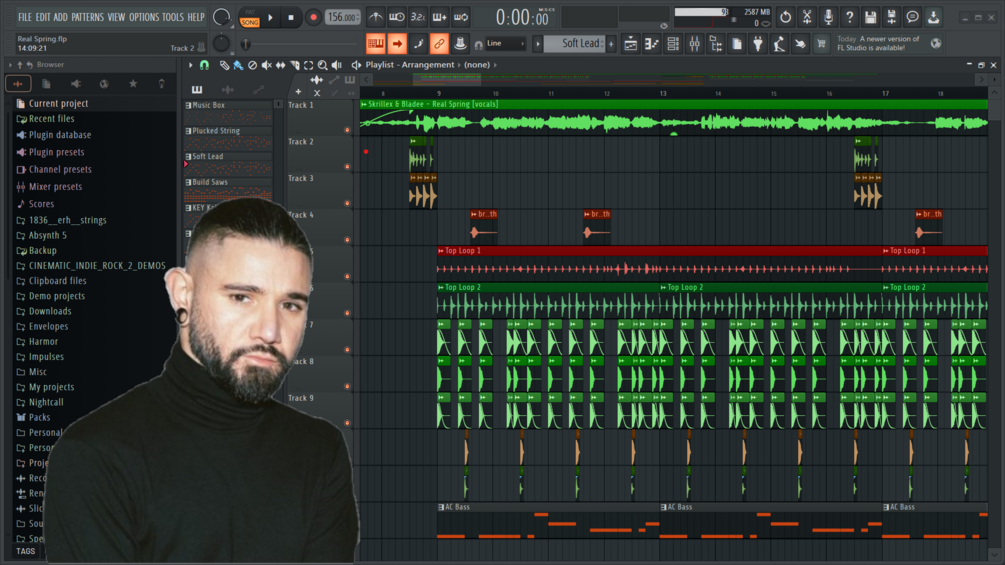Select the playlist draw pencil tool
1005x565 pixels.
click(x=224, y=65)
